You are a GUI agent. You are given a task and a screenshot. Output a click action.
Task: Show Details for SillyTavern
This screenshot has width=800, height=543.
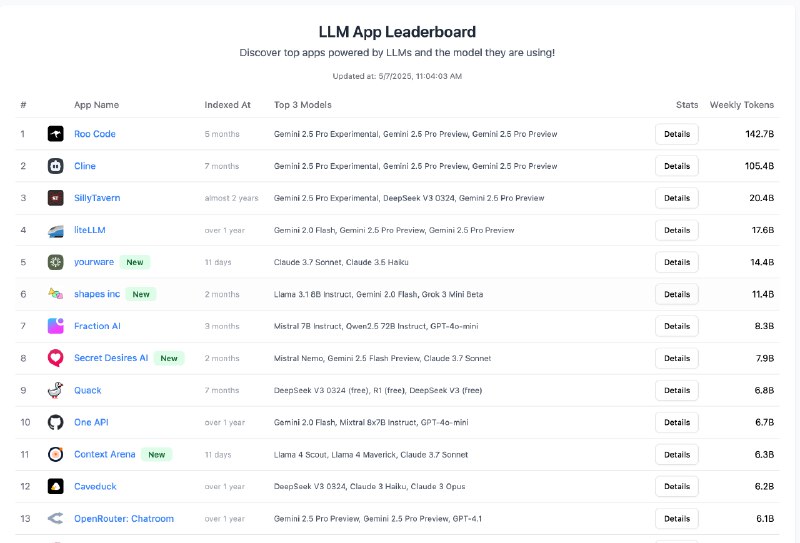(677, 198)
